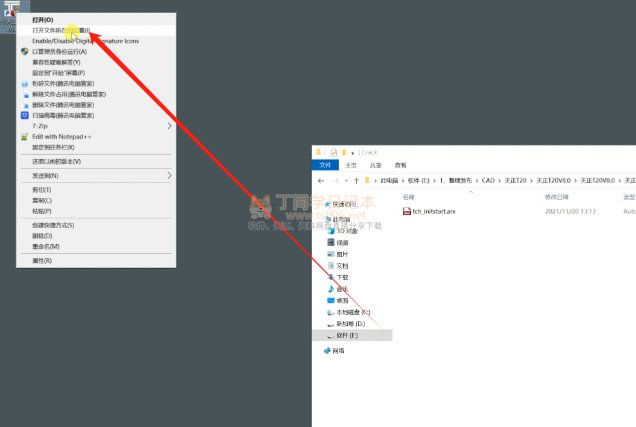Screen dimensions: 636x427
Task: Open the Quick Access Toolbar customize dropdown
Action: pos(352,153)
